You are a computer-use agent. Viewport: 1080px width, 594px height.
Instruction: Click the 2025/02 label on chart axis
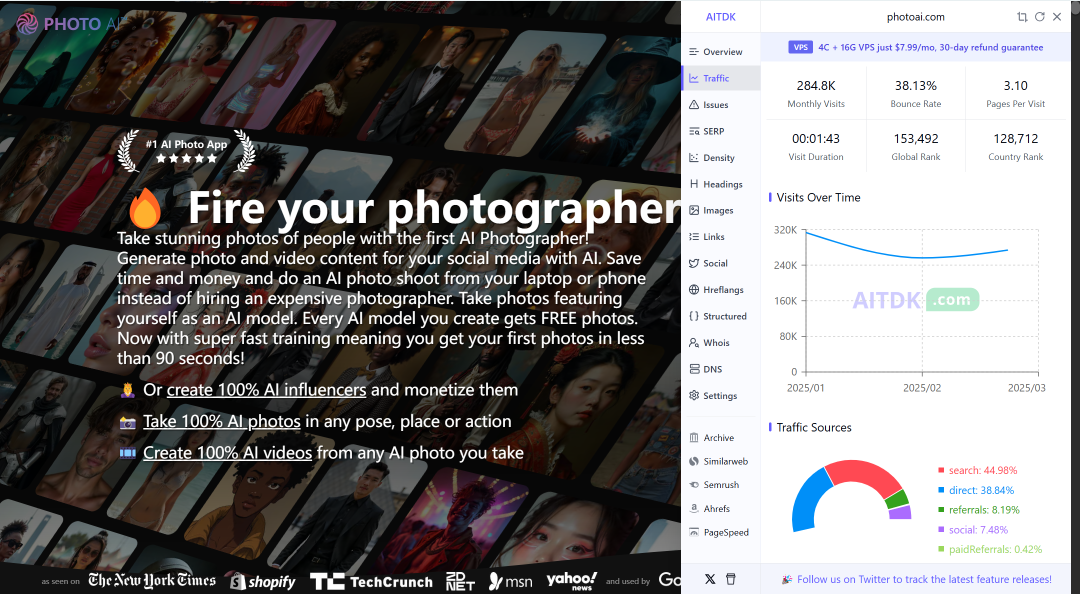[x=922, y=388]
